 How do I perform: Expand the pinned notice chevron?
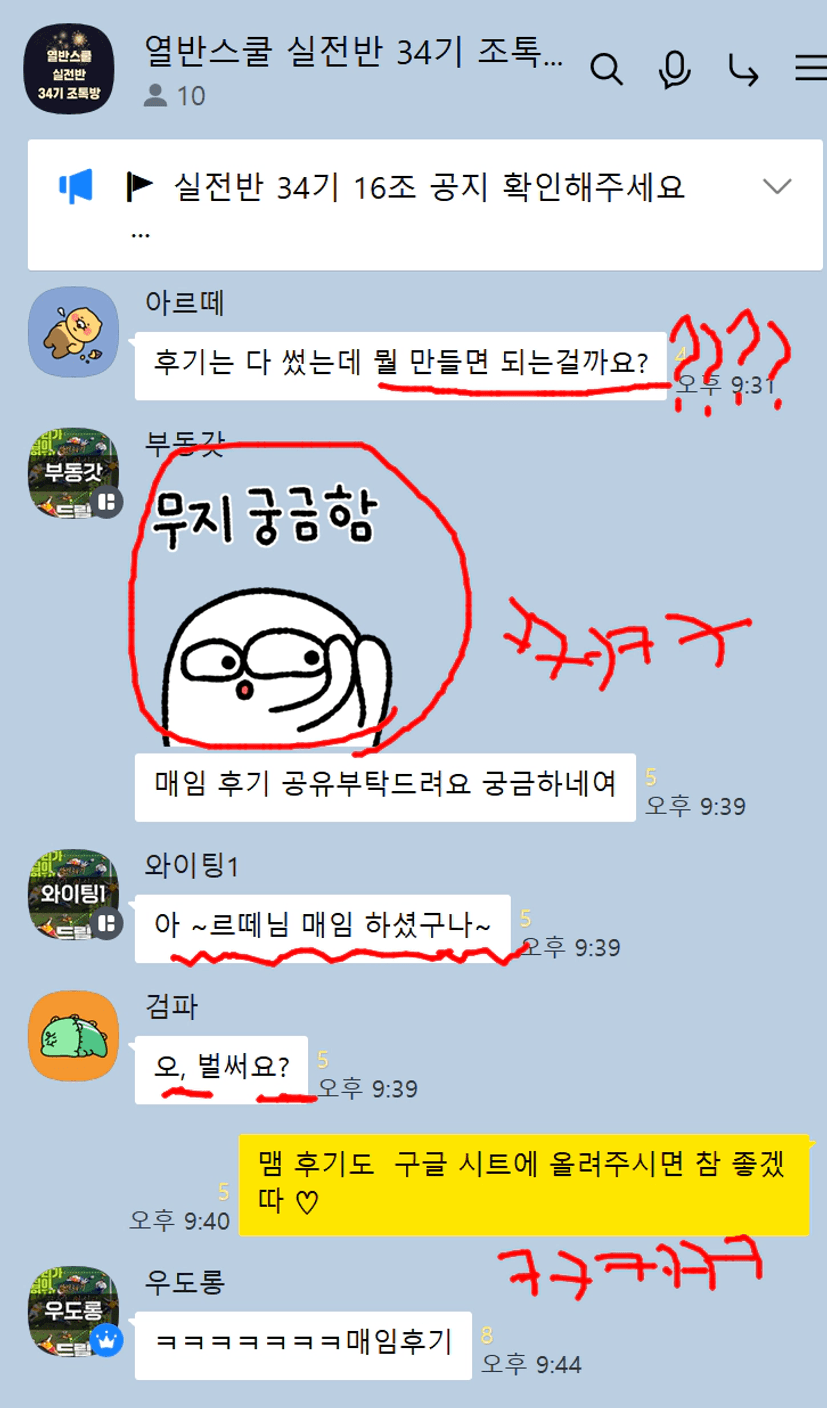777,186
